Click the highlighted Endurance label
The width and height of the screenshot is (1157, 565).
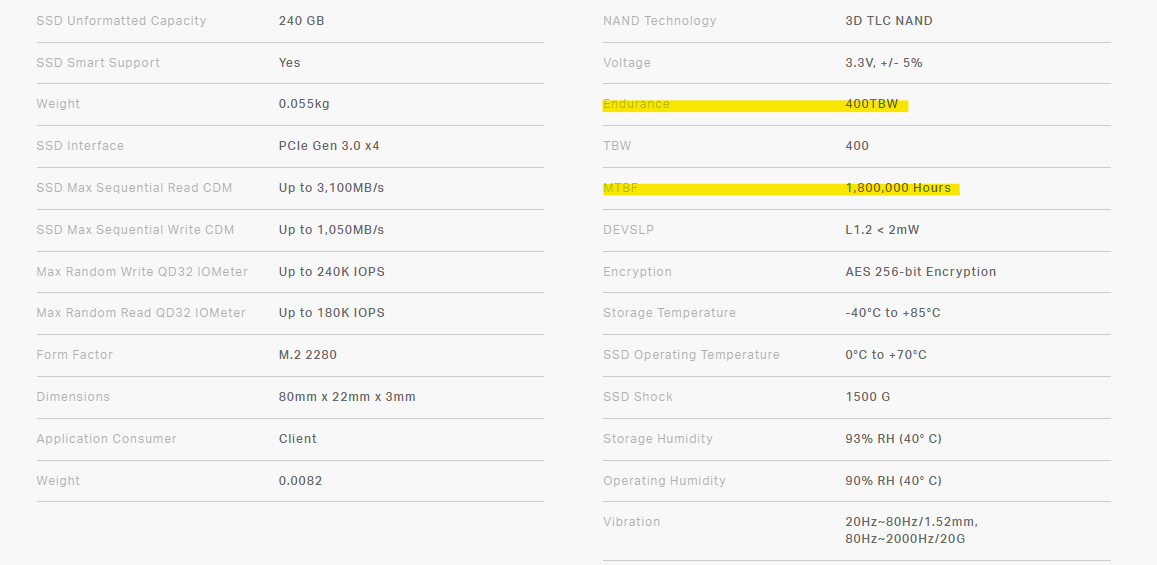[x=636, y=104]
